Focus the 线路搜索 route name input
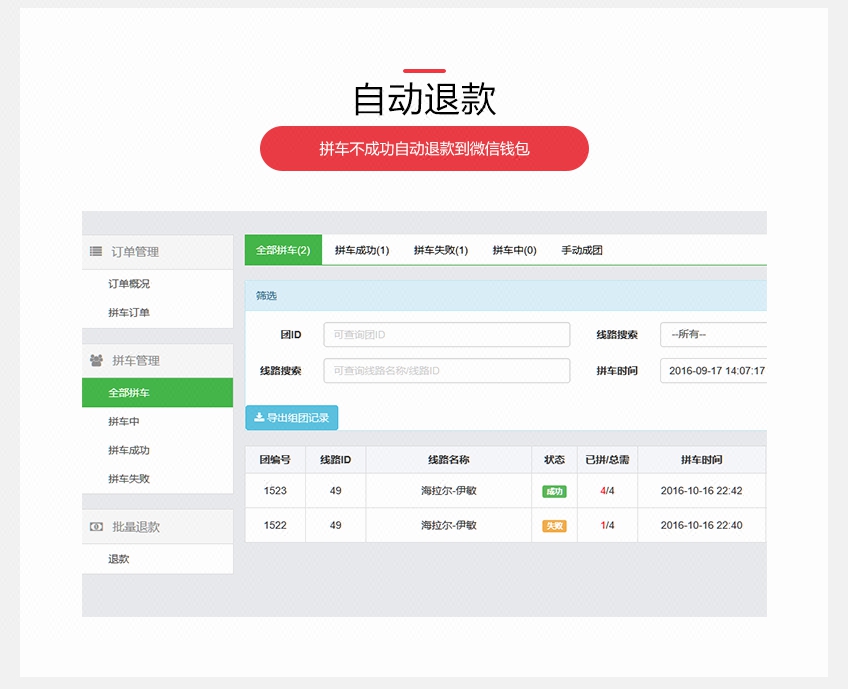Screen dimensions: 848x689 point(446,371)
